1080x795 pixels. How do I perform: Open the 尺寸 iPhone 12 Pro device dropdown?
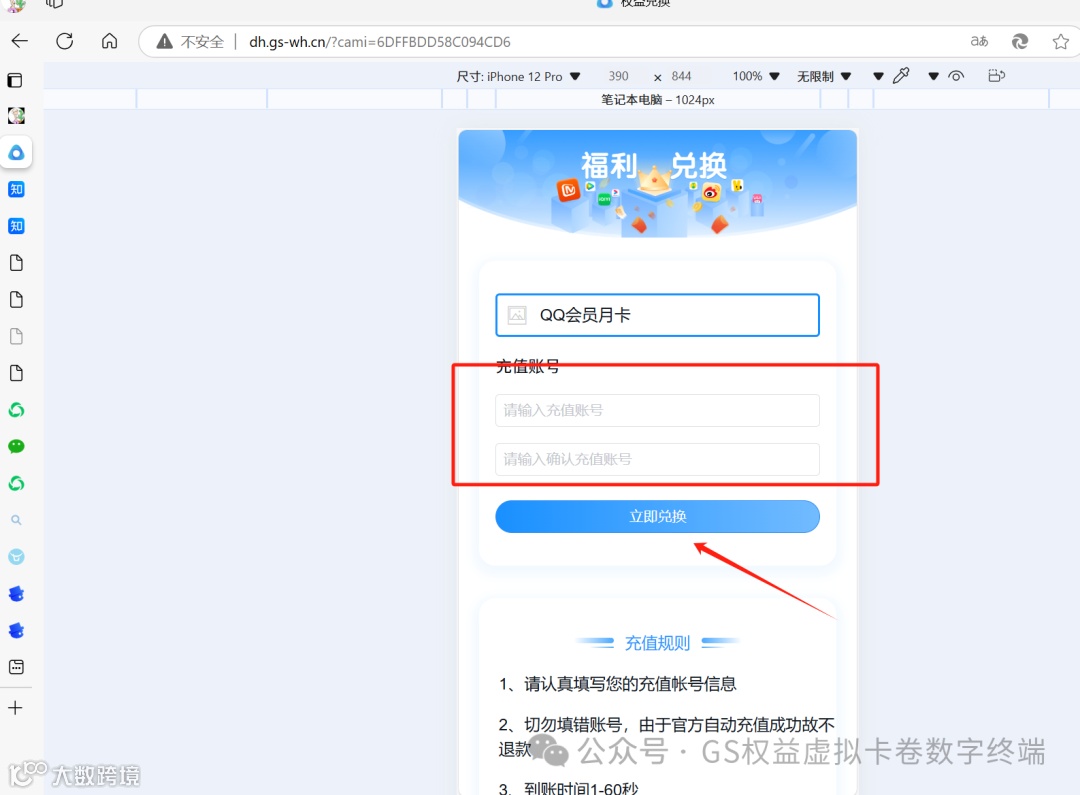(x=518, y=76)
